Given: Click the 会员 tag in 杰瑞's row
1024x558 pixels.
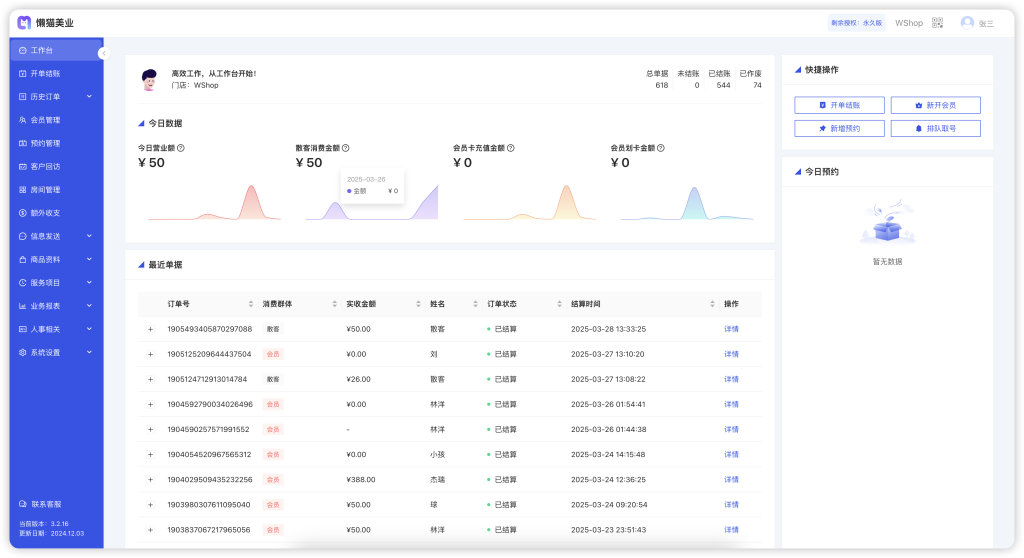Looking at the screenshot, I should point(273,480).
